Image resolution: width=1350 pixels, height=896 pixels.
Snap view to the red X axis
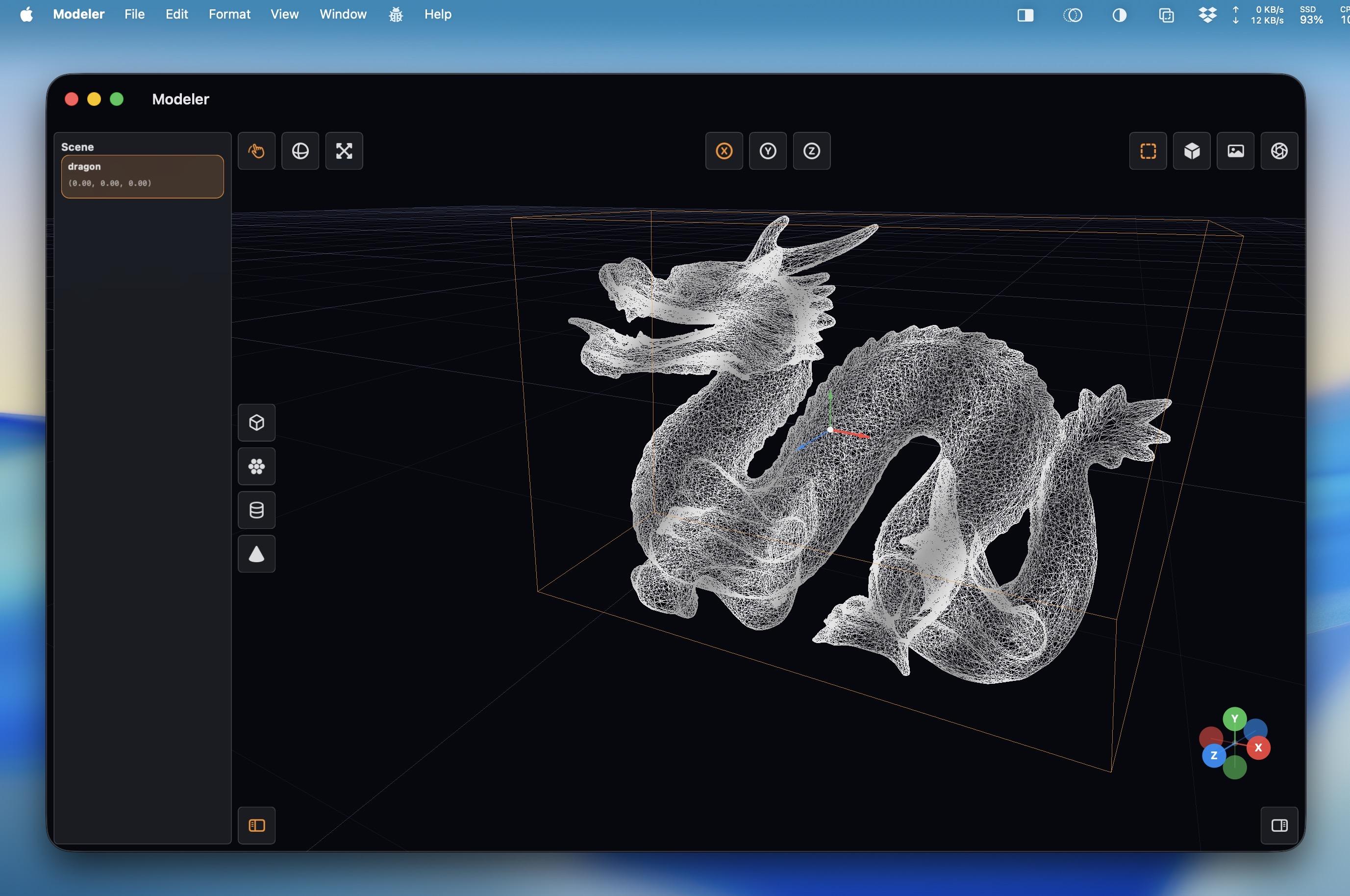coord(1258,748)
